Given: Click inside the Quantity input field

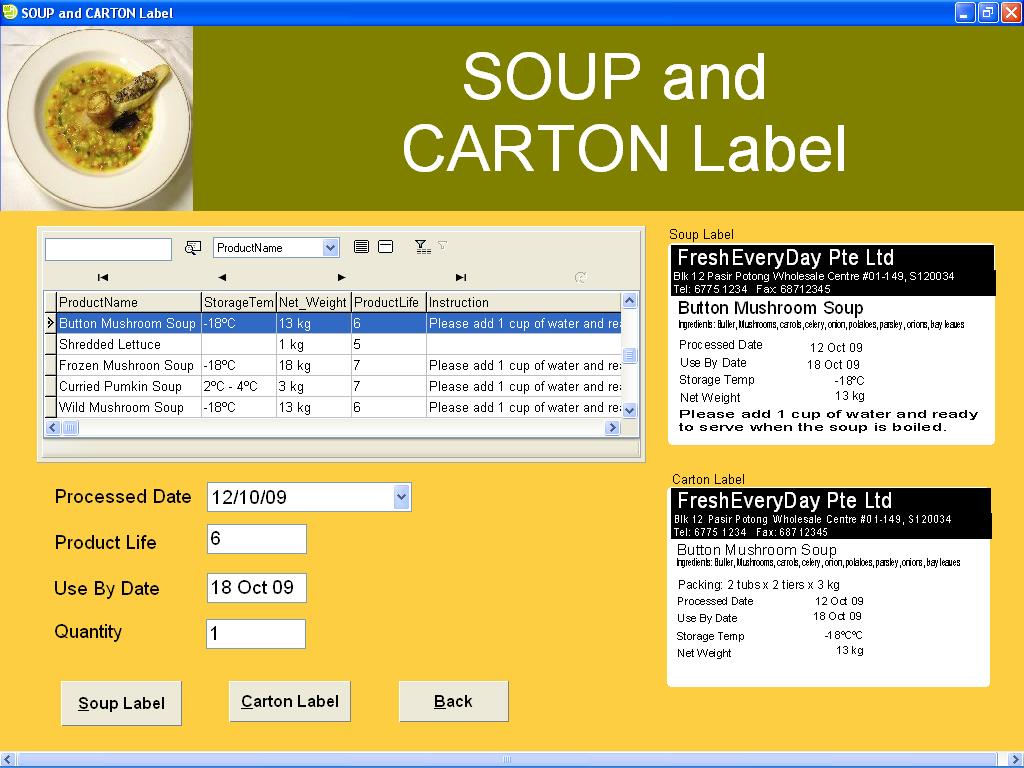Looking at the screenshot, I should coord(256,633).
